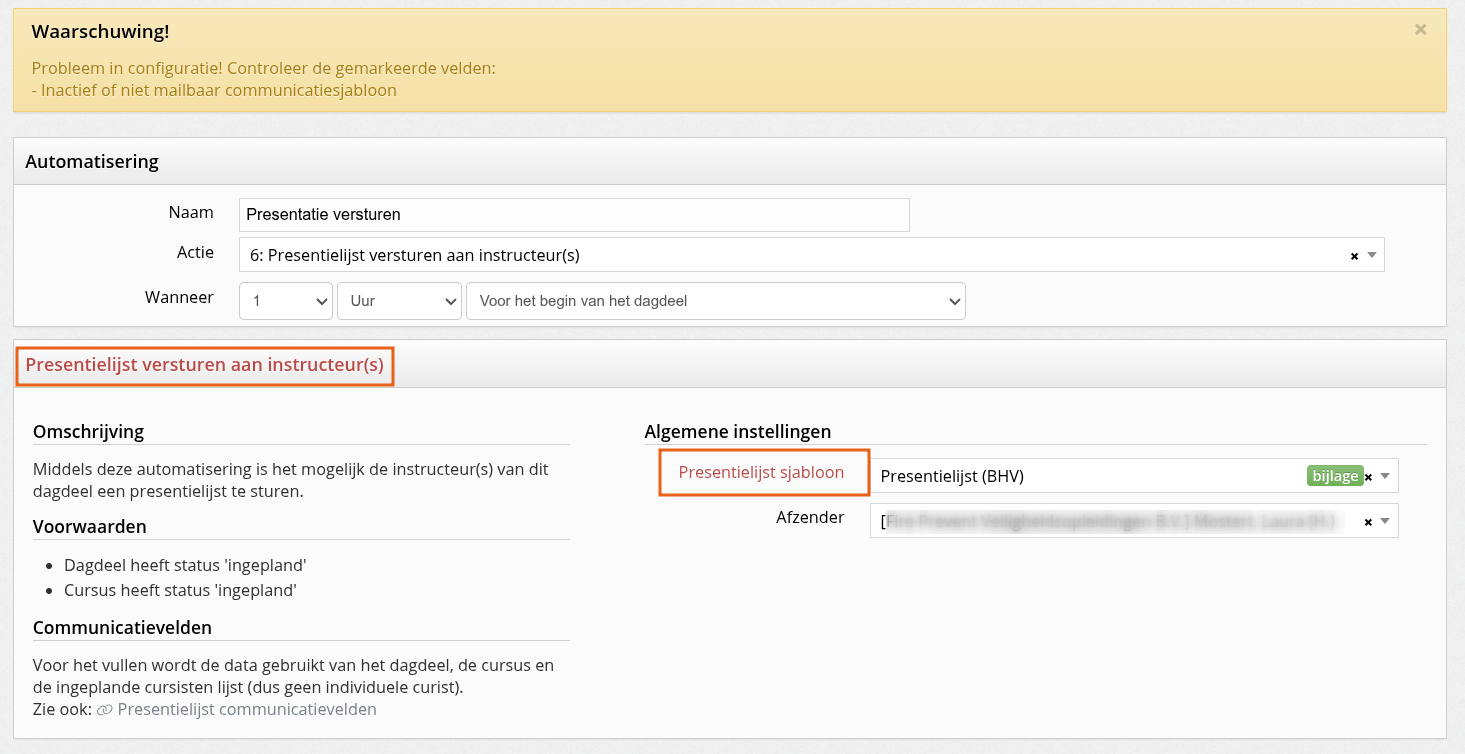Screen dimensions: 1465x754
Task: Remove the selected Afzender value
Action: point(1368,522)
